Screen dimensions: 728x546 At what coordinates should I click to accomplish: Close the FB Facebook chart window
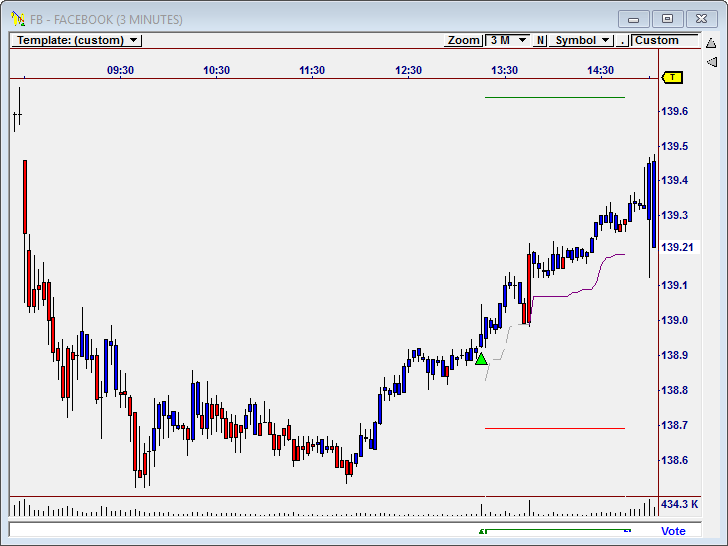coord(701,19)
